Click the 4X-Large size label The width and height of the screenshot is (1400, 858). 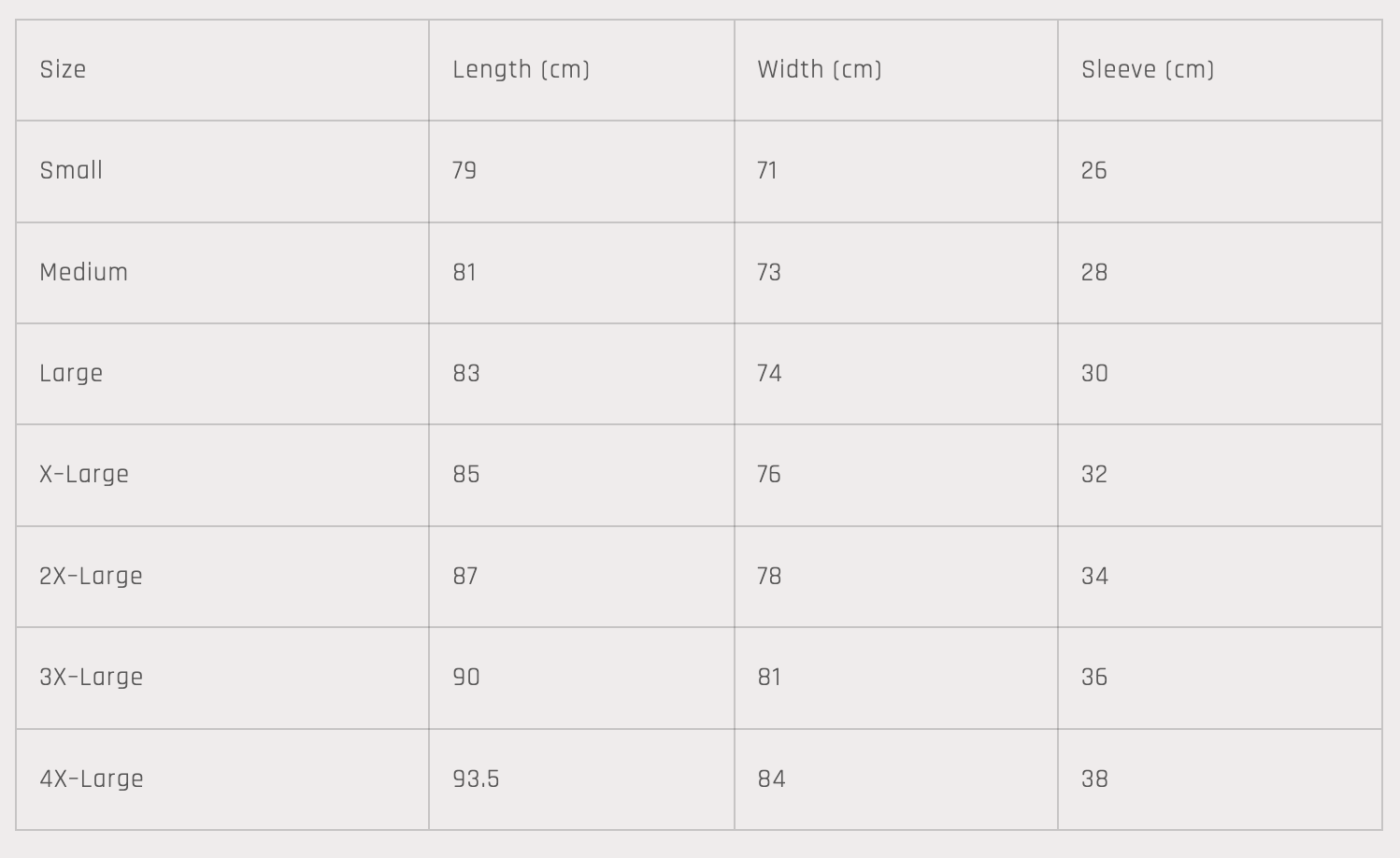coord(91,779)
